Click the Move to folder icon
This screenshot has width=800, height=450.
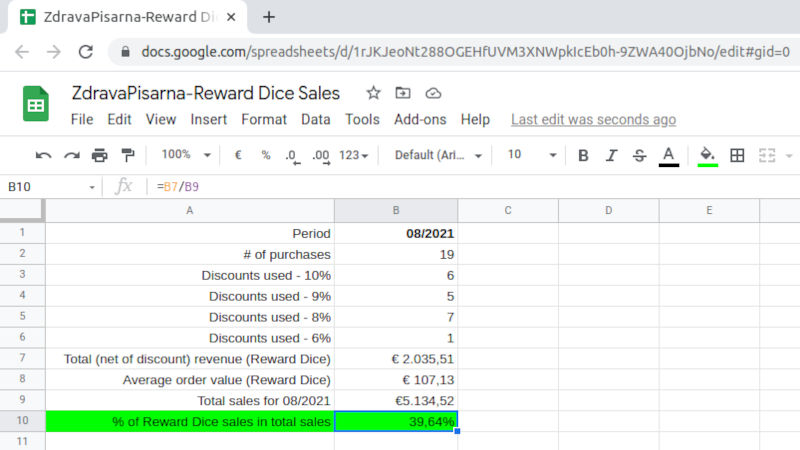(x=403, y=93)
